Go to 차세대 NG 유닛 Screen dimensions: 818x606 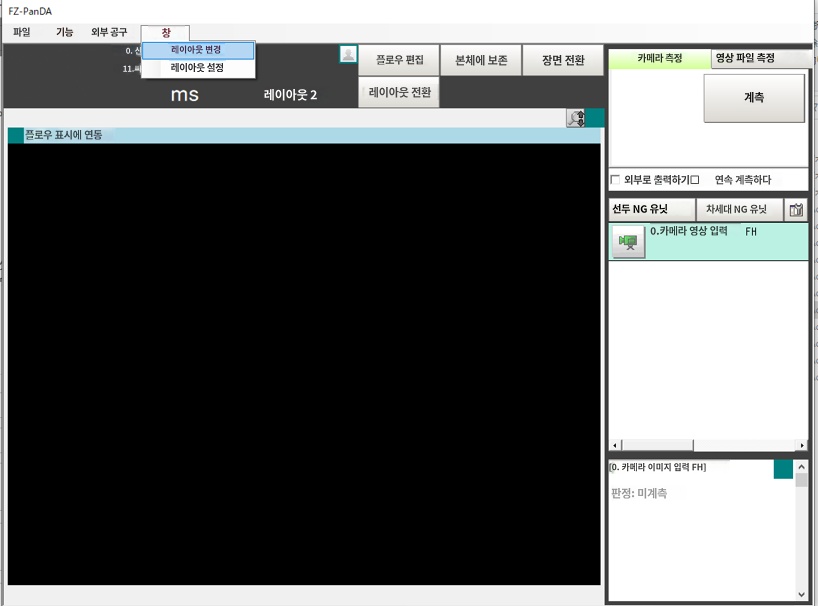click(739, 210)
